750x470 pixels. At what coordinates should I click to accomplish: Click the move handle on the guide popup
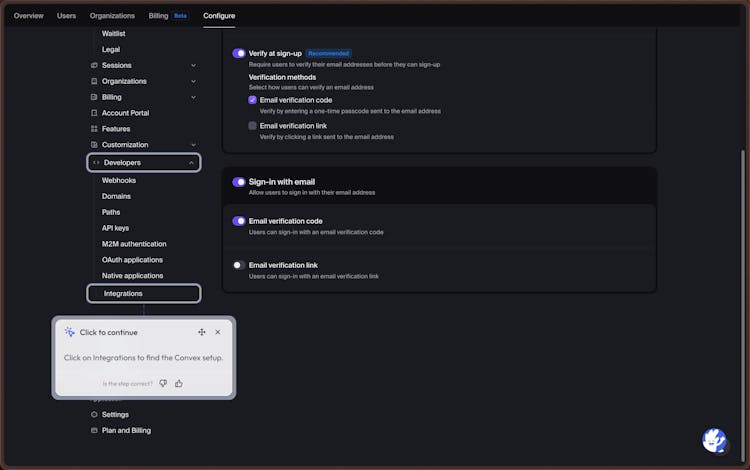coord(202,332)
